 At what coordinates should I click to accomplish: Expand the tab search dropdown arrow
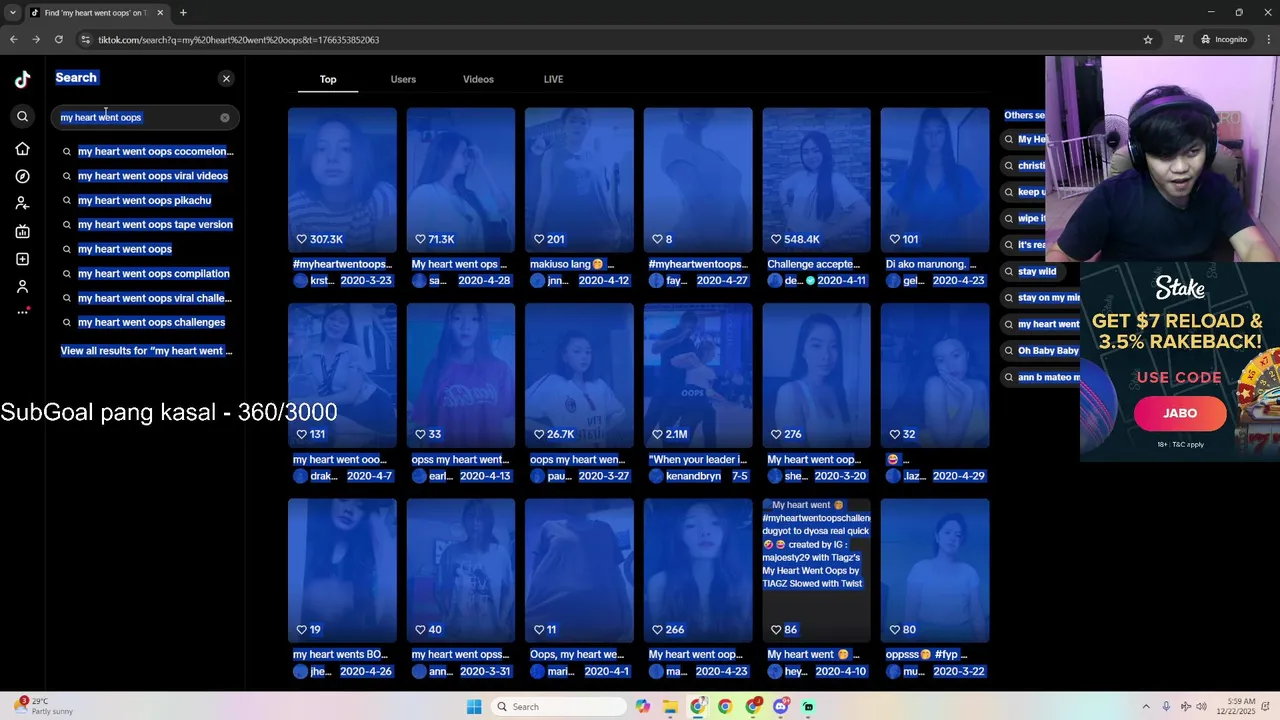coord(12,13)
